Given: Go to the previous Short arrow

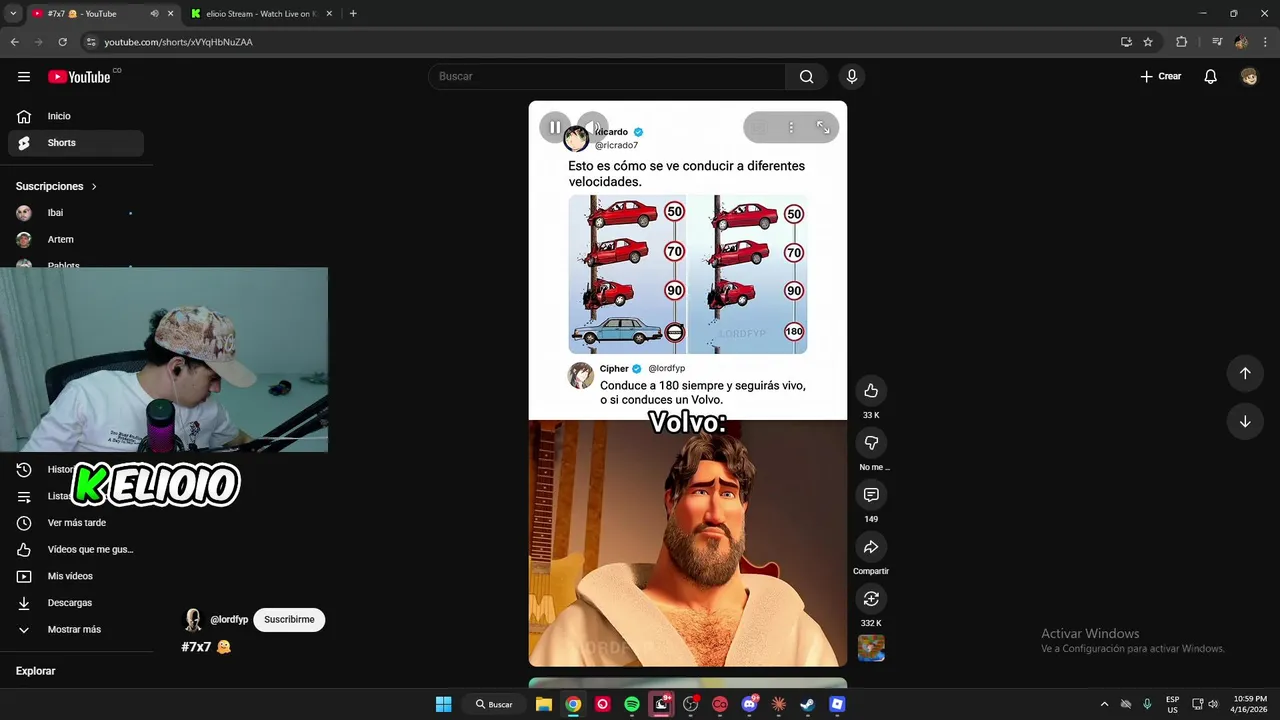Looking at the screenshot, I should pyautogui.click(x=1245, y=373).
